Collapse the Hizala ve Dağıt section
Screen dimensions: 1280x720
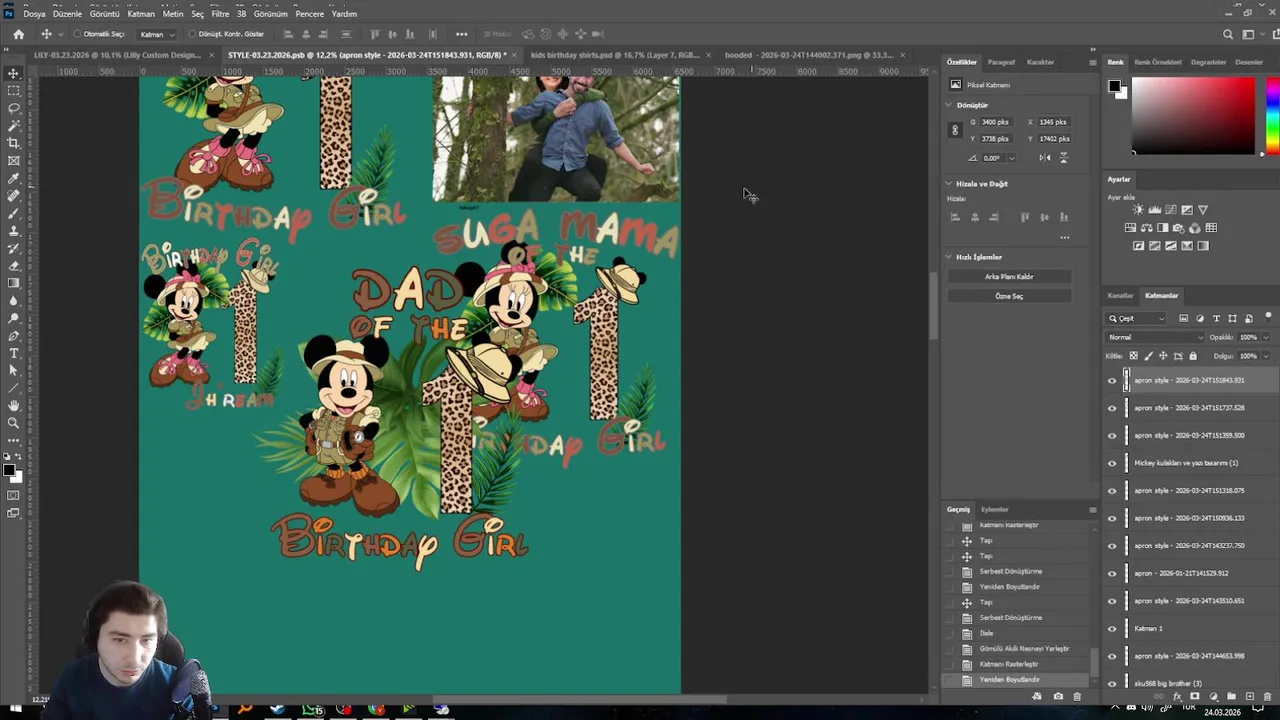[949, 184]
